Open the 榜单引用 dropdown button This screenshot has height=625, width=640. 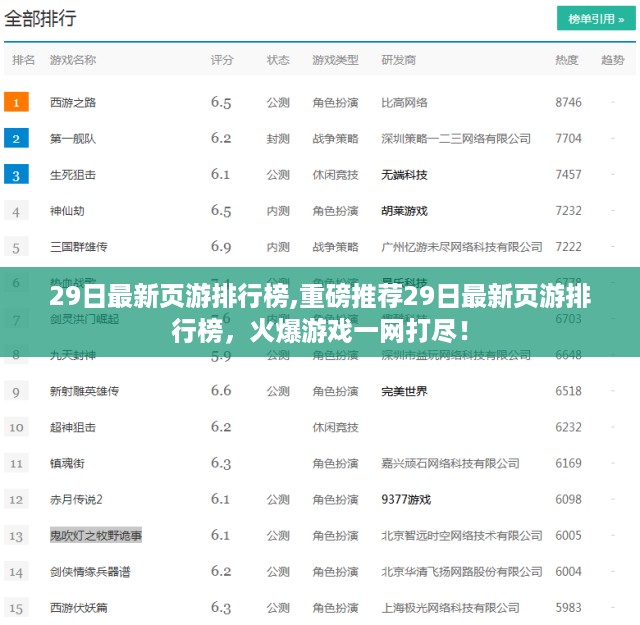[x=596, y=18]
